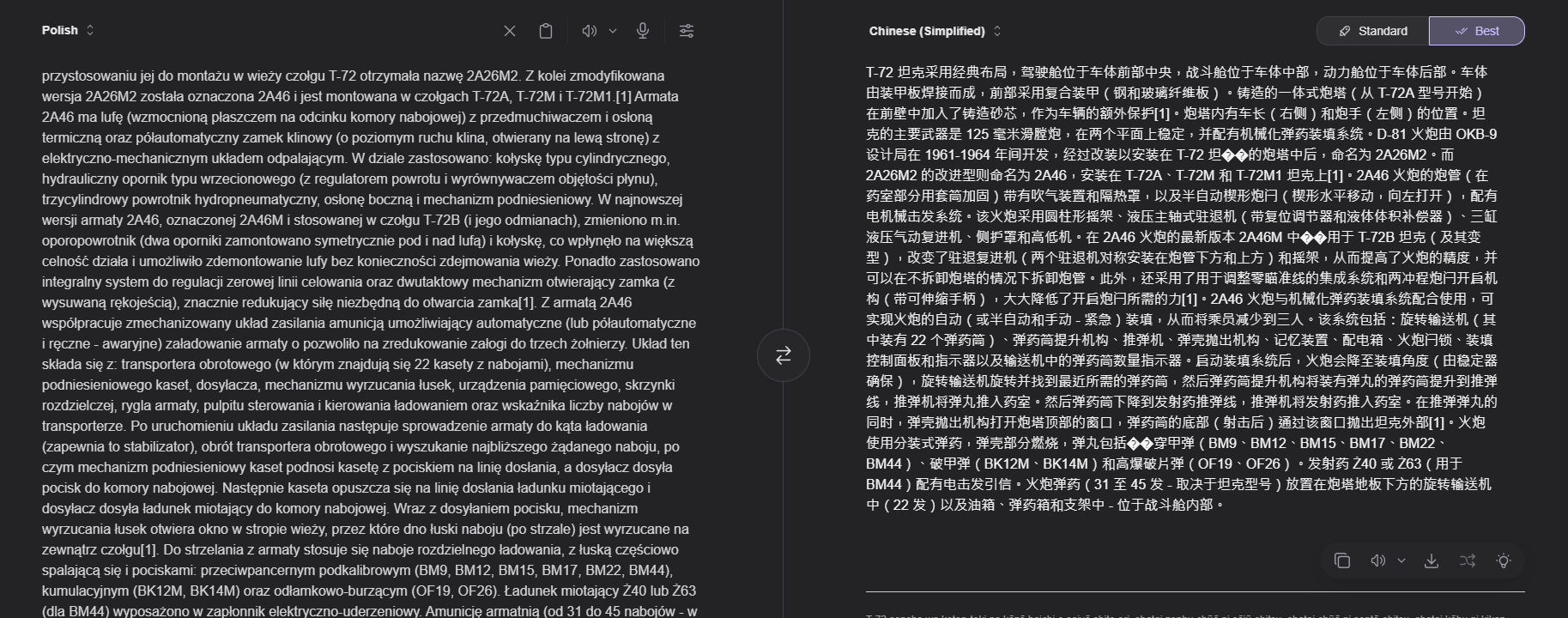Paste from clipboard into source box
This screenshot has width=1568, height=618.
(x=546, y=31)
